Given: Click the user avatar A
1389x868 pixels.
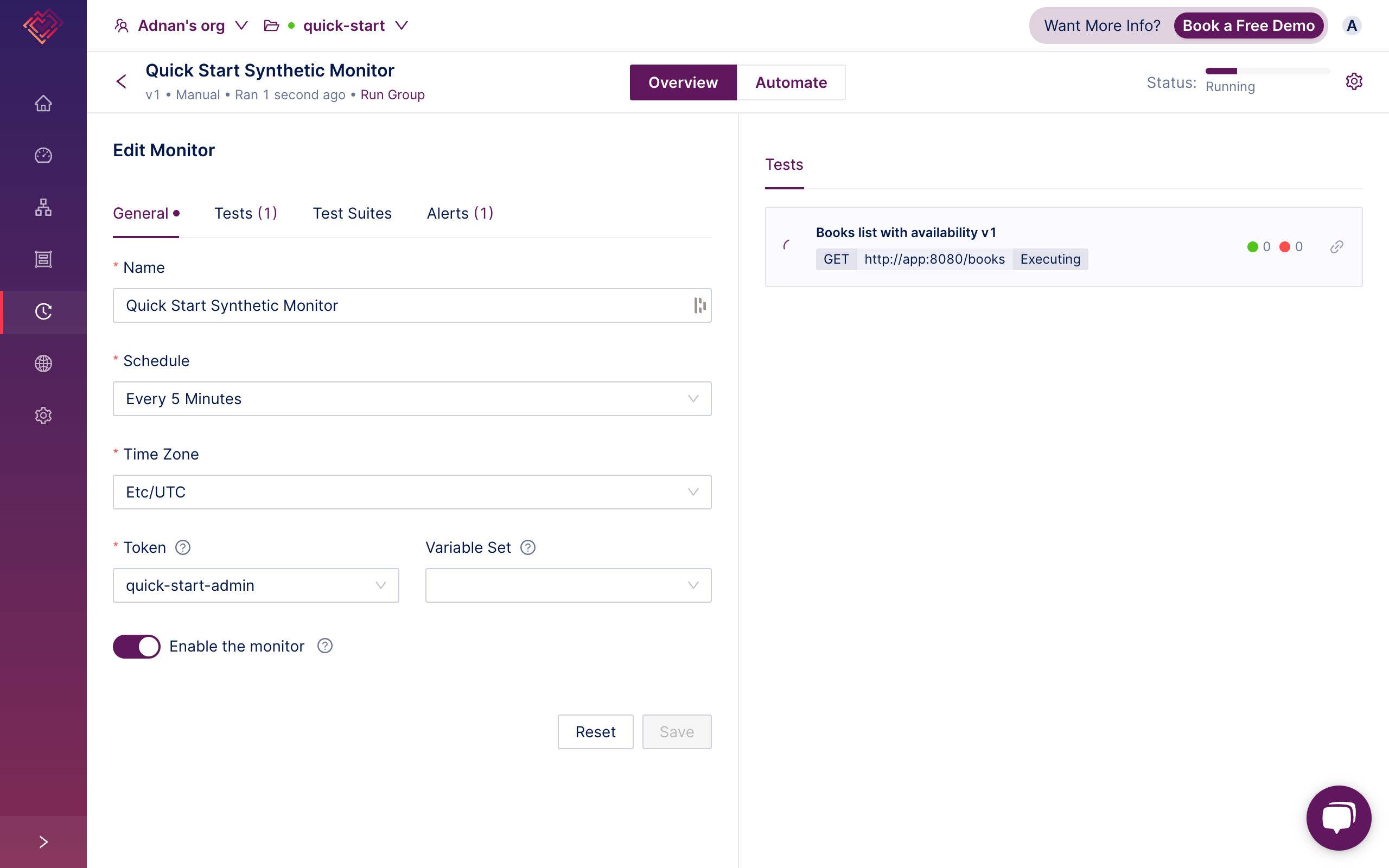Looking at the screenshot, I should click(x=1352, y=26).
